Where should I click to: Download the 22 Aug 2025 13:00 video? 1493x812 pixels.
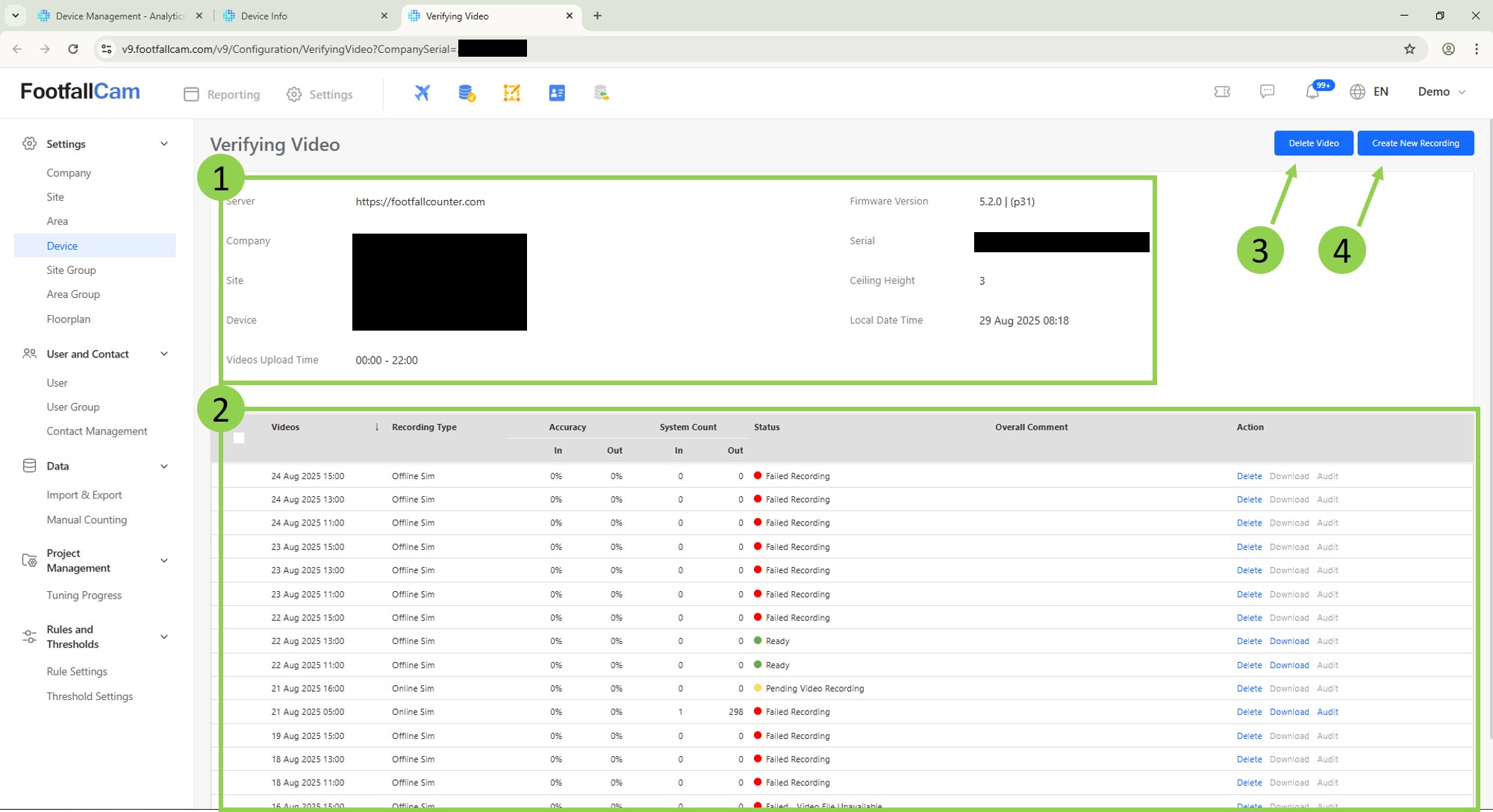click(1289, 641)
